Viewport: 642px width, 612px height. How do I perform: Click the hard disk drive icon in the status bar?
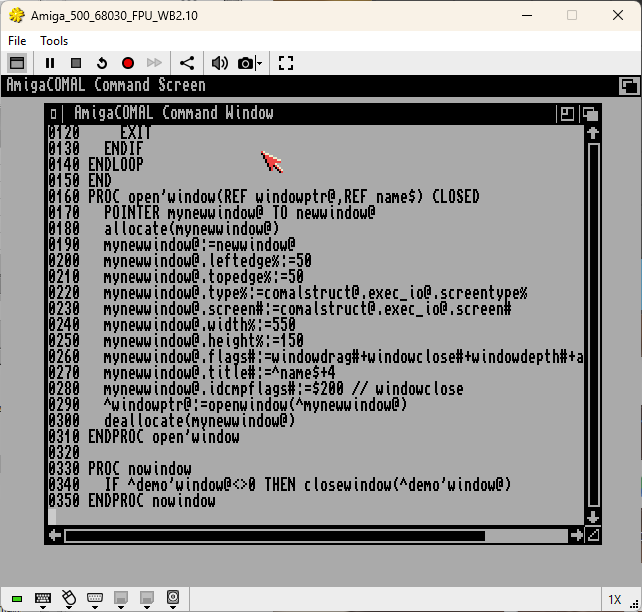click(173, 599)
